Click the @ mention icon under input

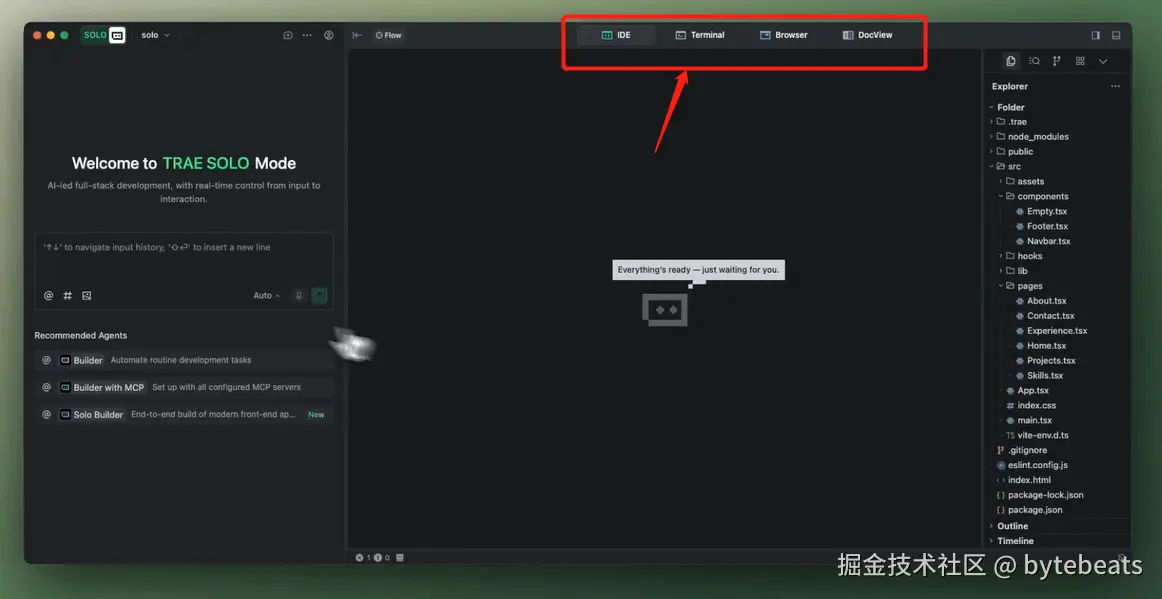click(x=48, y=295)
